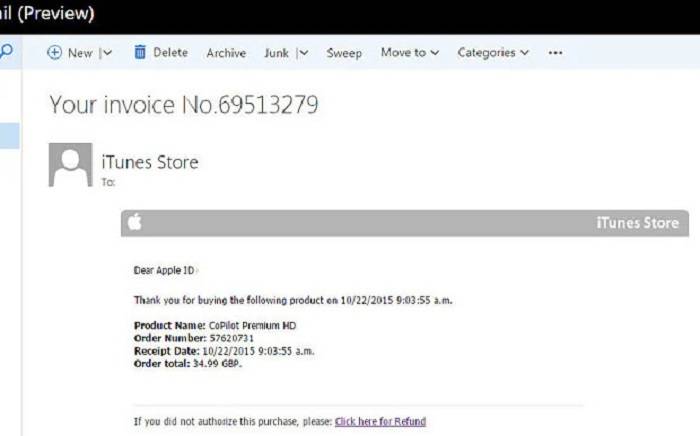Click the Delete trash can icon

coord(140,52)
